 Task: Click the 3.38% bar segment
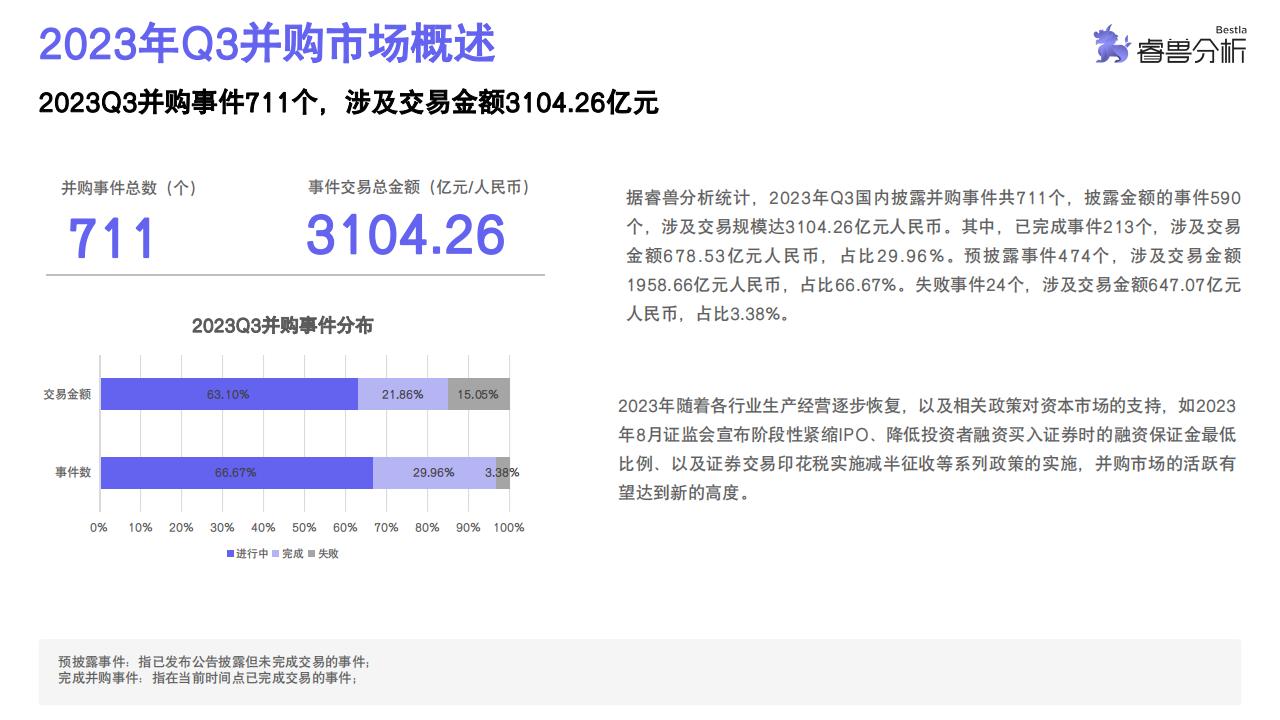503,472
